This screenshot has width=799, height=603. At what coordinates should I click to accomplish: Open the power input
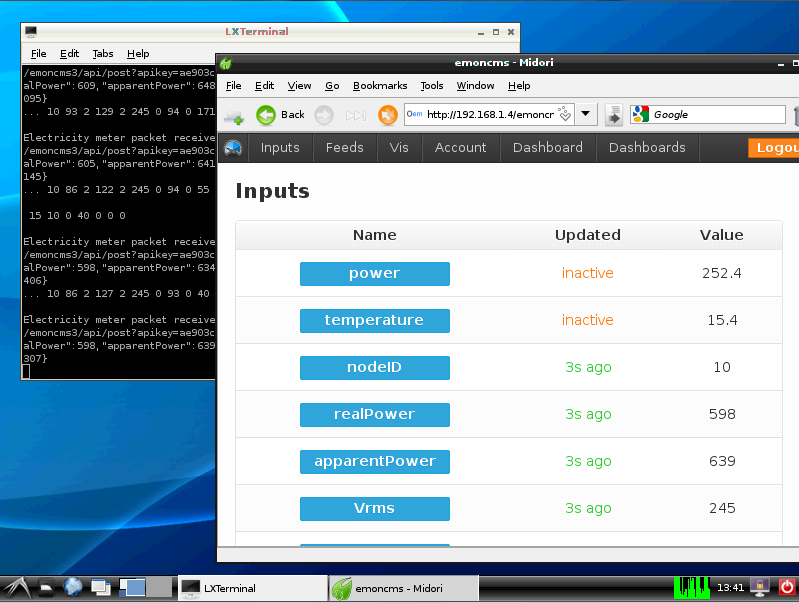(x=375, y=274)
